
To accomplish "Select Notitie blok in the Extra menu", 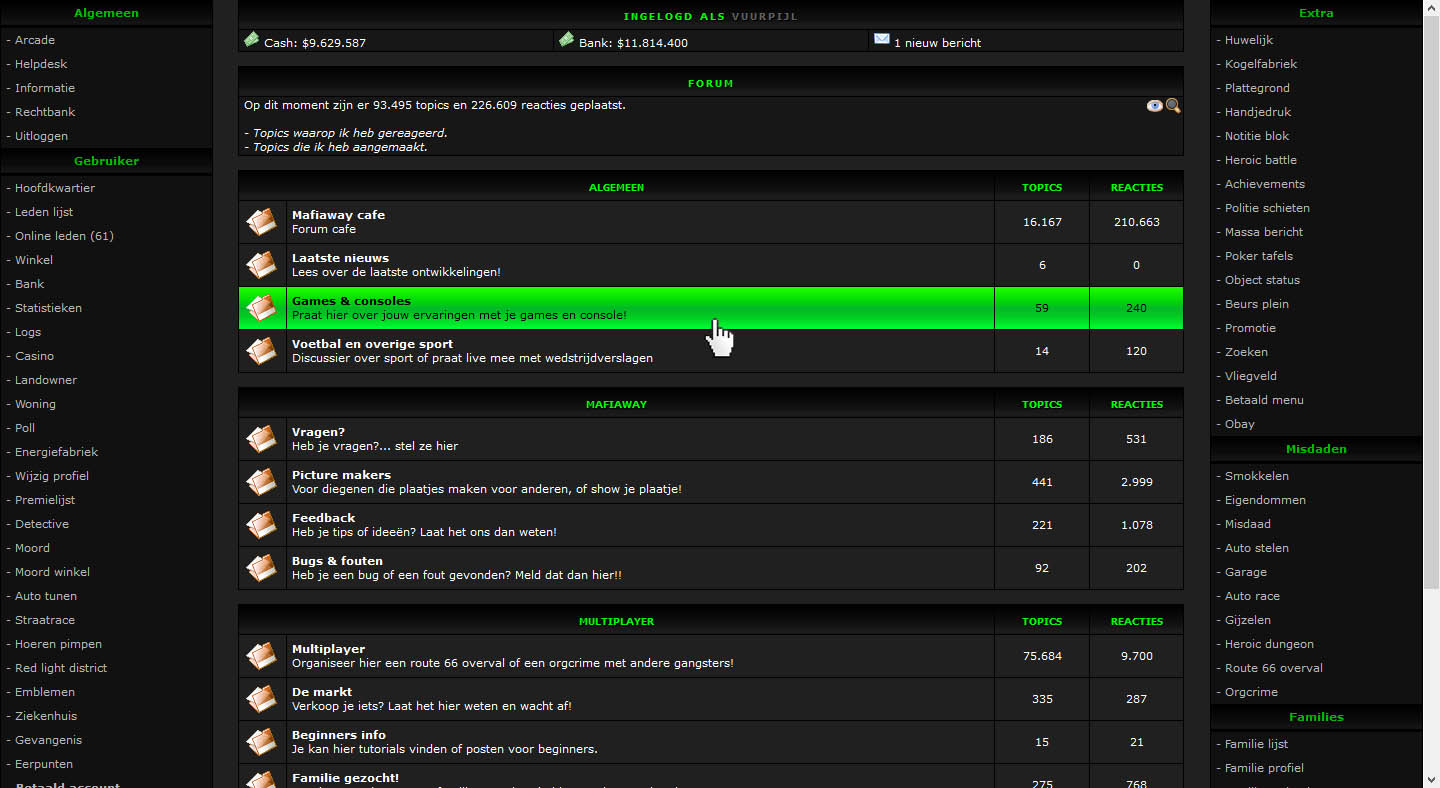I will tap(1257, 136).
